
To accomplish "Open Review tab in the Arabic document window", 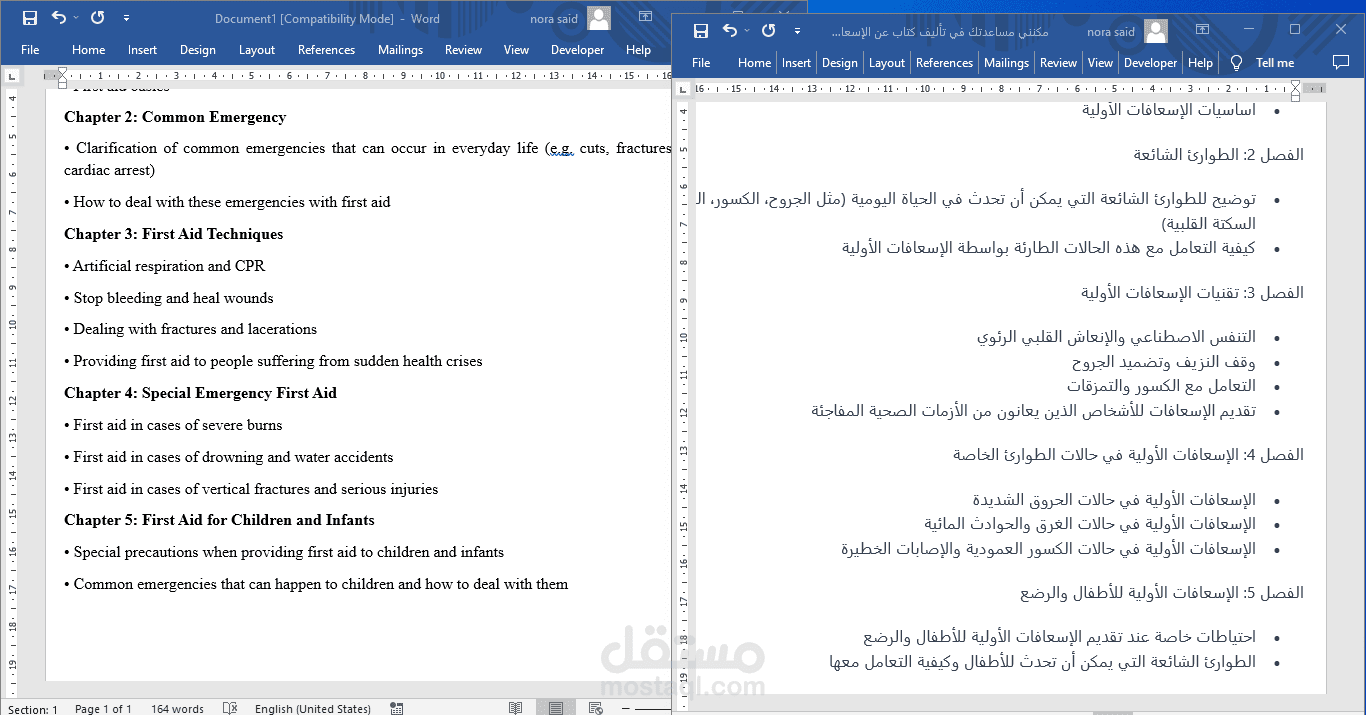I will tap(1058, 63).
